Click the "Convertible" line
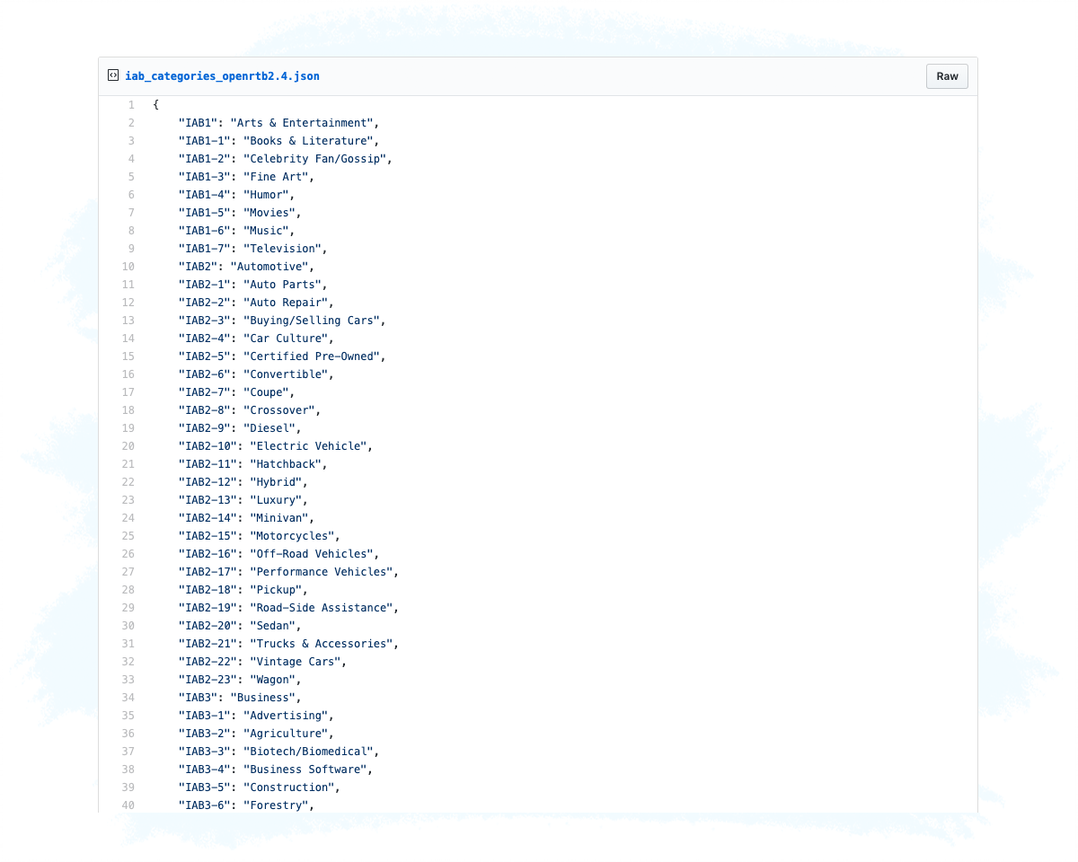1078x862 pixels. 256,375
